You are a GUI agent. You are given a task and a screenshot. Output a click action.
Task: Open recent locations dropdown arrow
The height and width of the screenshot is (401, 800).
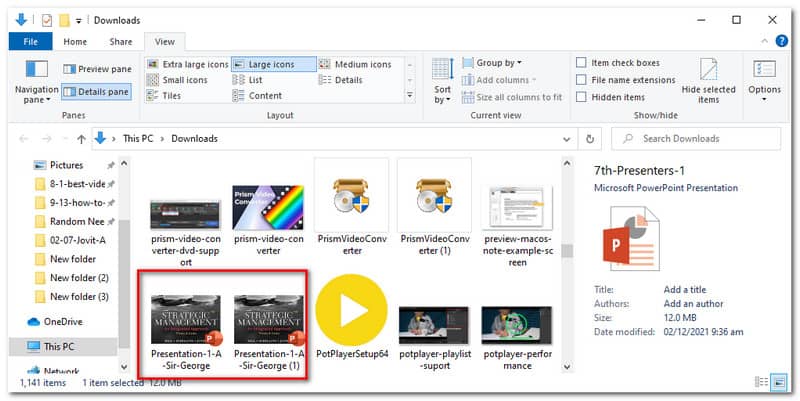[65, 139]
